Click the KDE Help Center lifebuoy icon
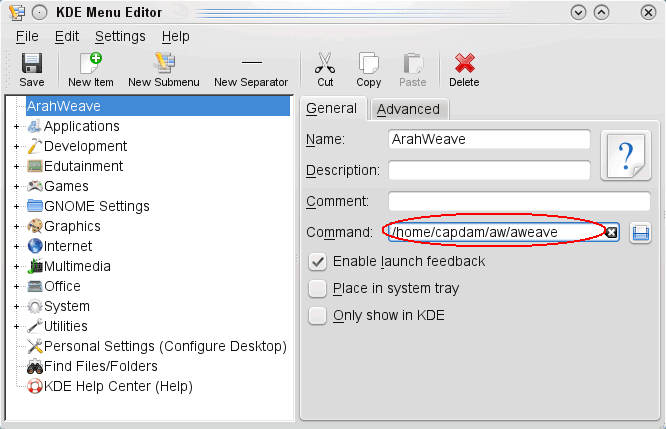The width and height of the screenshot is (666, 429). coord(34,386)
